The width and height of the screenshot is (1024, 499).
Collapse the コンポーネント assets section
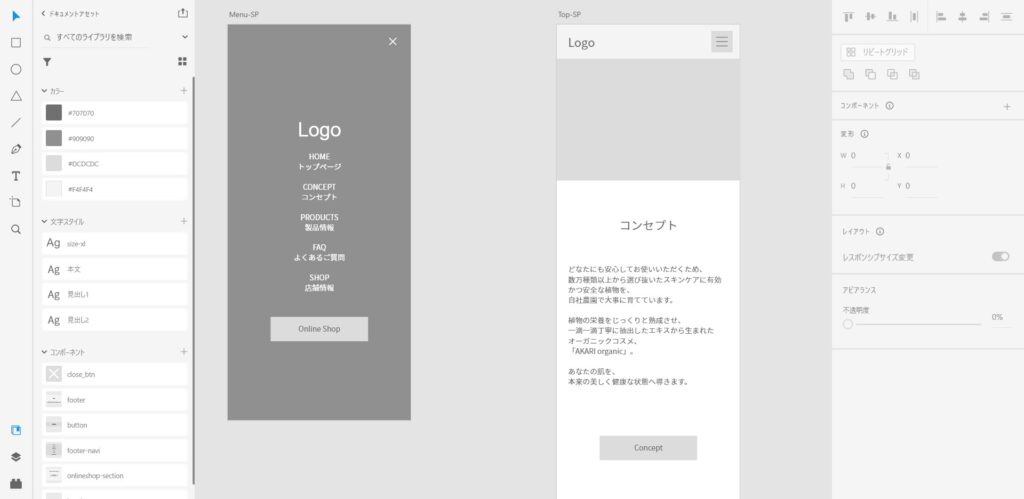(44, 352)
